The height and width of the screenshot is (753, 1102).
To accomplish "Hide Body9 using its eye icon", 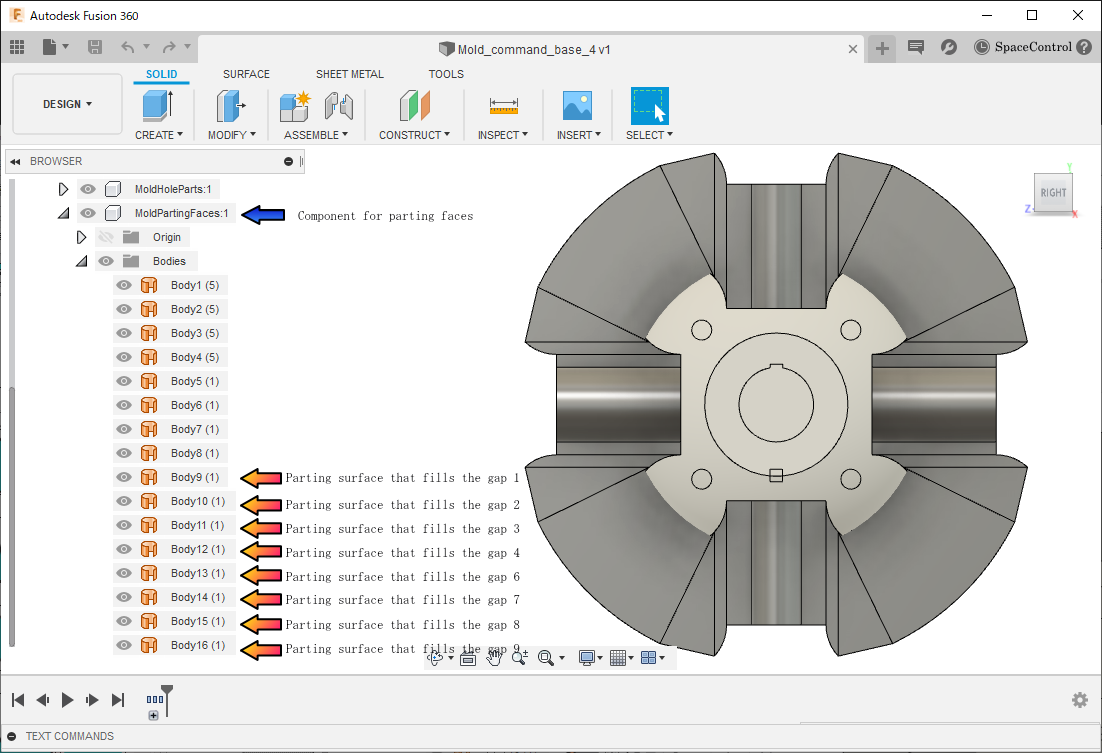I will coord(124,477).
